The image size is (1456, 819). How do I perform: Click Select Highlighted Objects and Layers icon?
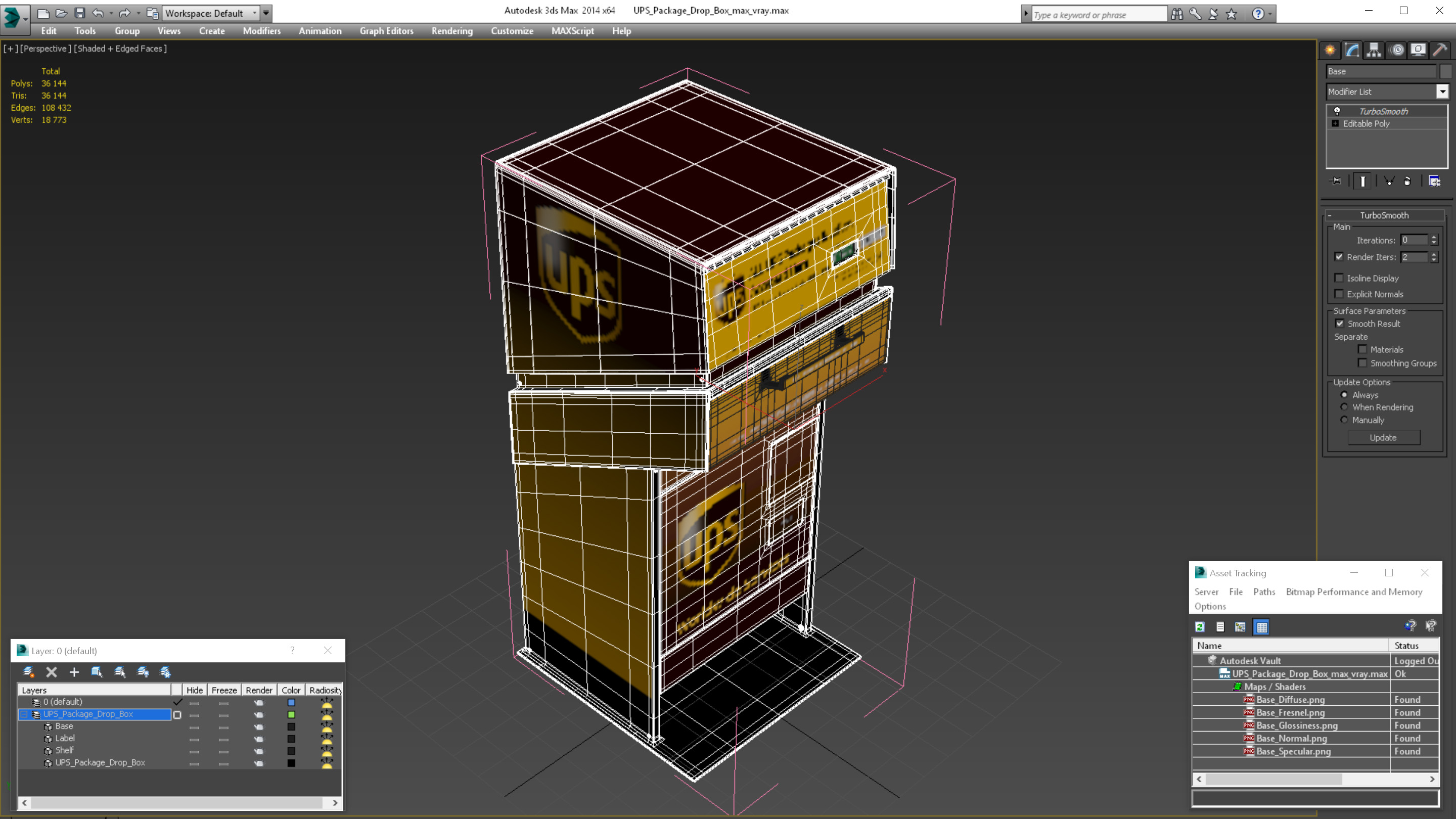click(97, 671)
